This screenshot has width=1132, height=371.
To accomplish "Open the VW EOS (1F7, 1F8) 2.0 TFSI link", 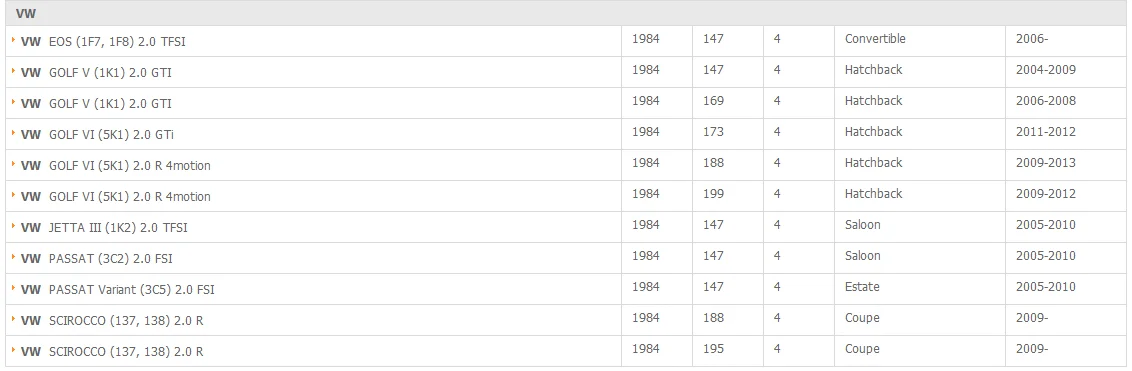I will (103, 42).
